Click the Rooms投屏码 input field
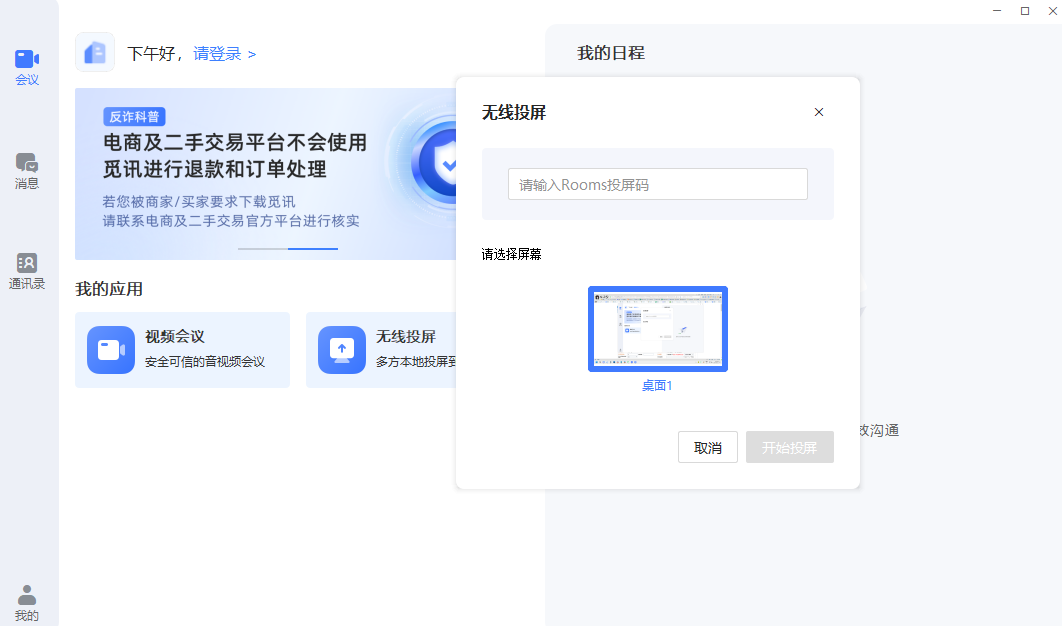Screen dimensions: 1062x626 click(657, 184)
